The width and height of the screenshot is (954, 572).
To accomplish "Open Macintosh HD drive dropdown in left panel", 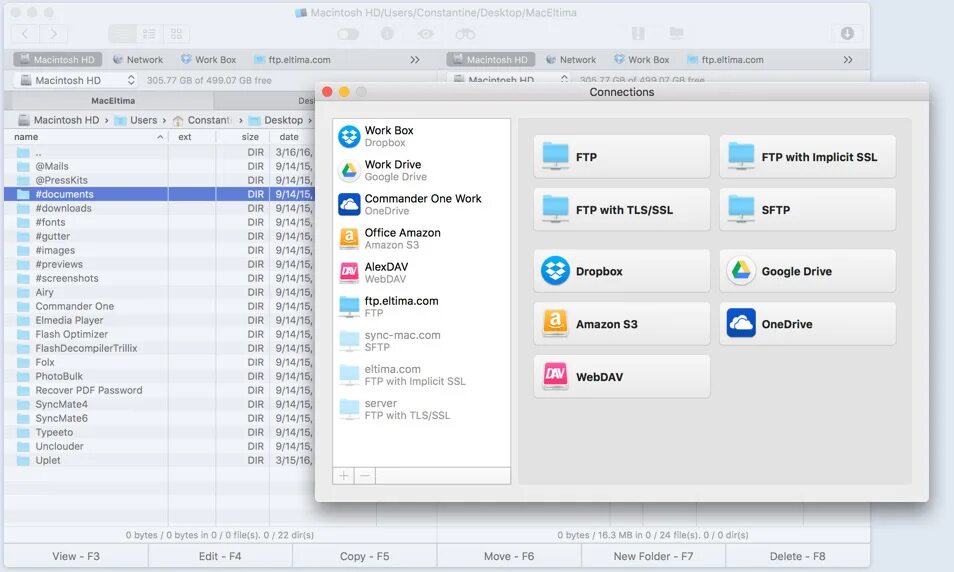I will pos(75,80).
